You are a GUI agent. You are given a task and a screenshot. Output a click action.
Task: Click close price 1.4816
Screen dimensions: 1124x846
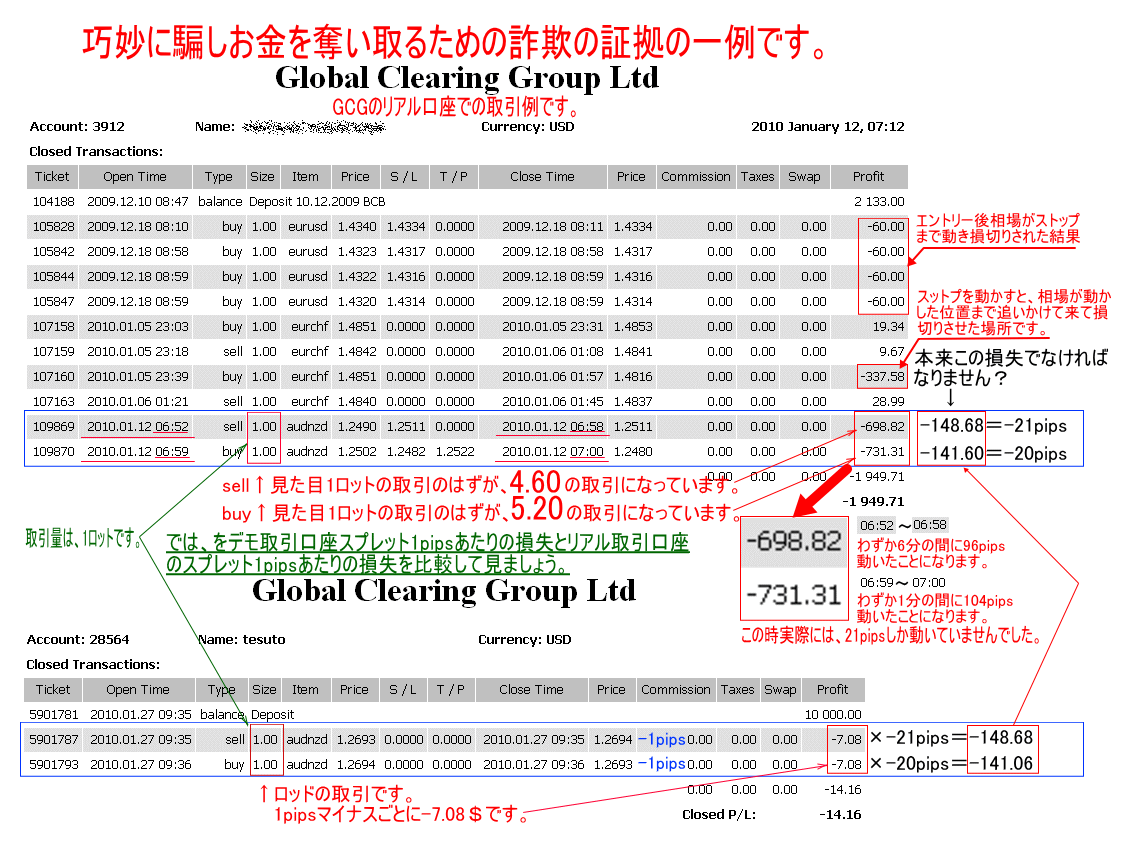pyautogui.click(x=633, y=376)
